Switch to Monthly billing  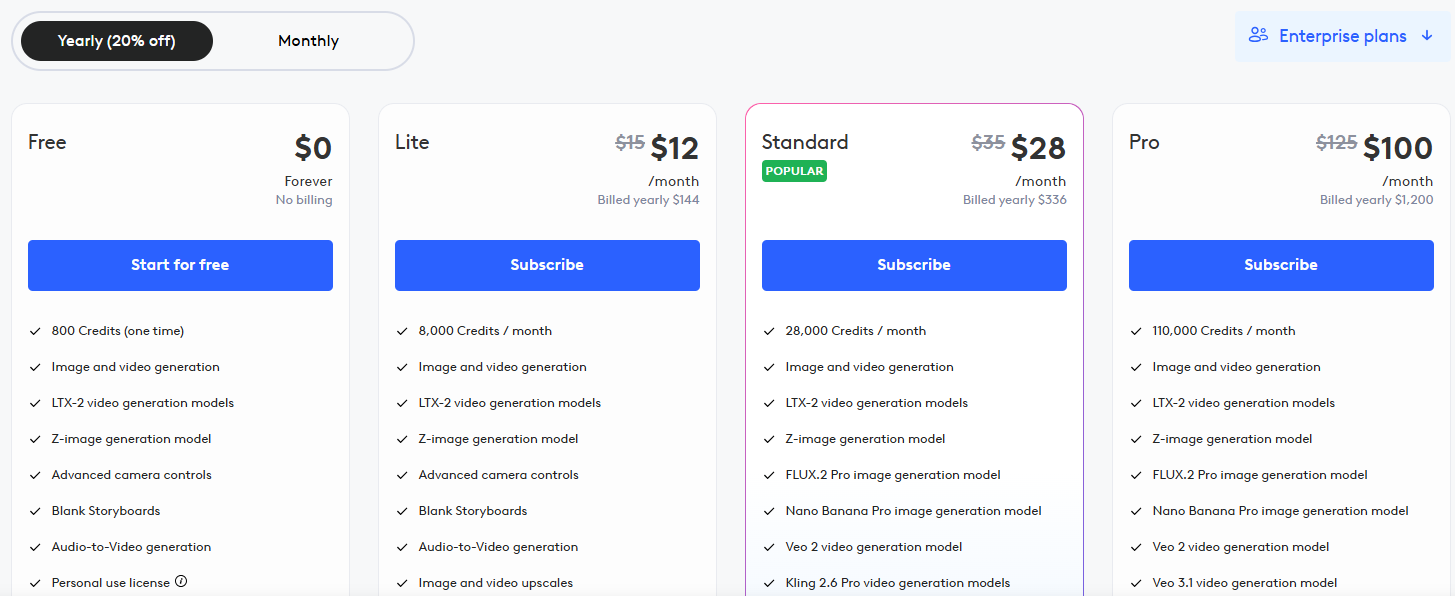click(x=308, y=40)
